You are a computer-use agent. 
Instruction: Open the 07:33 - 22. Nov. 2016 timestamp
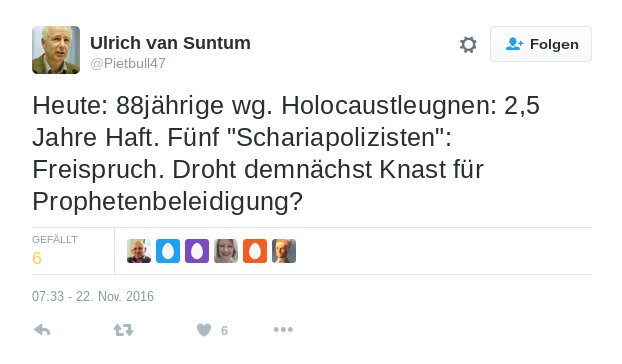(93, 296)
